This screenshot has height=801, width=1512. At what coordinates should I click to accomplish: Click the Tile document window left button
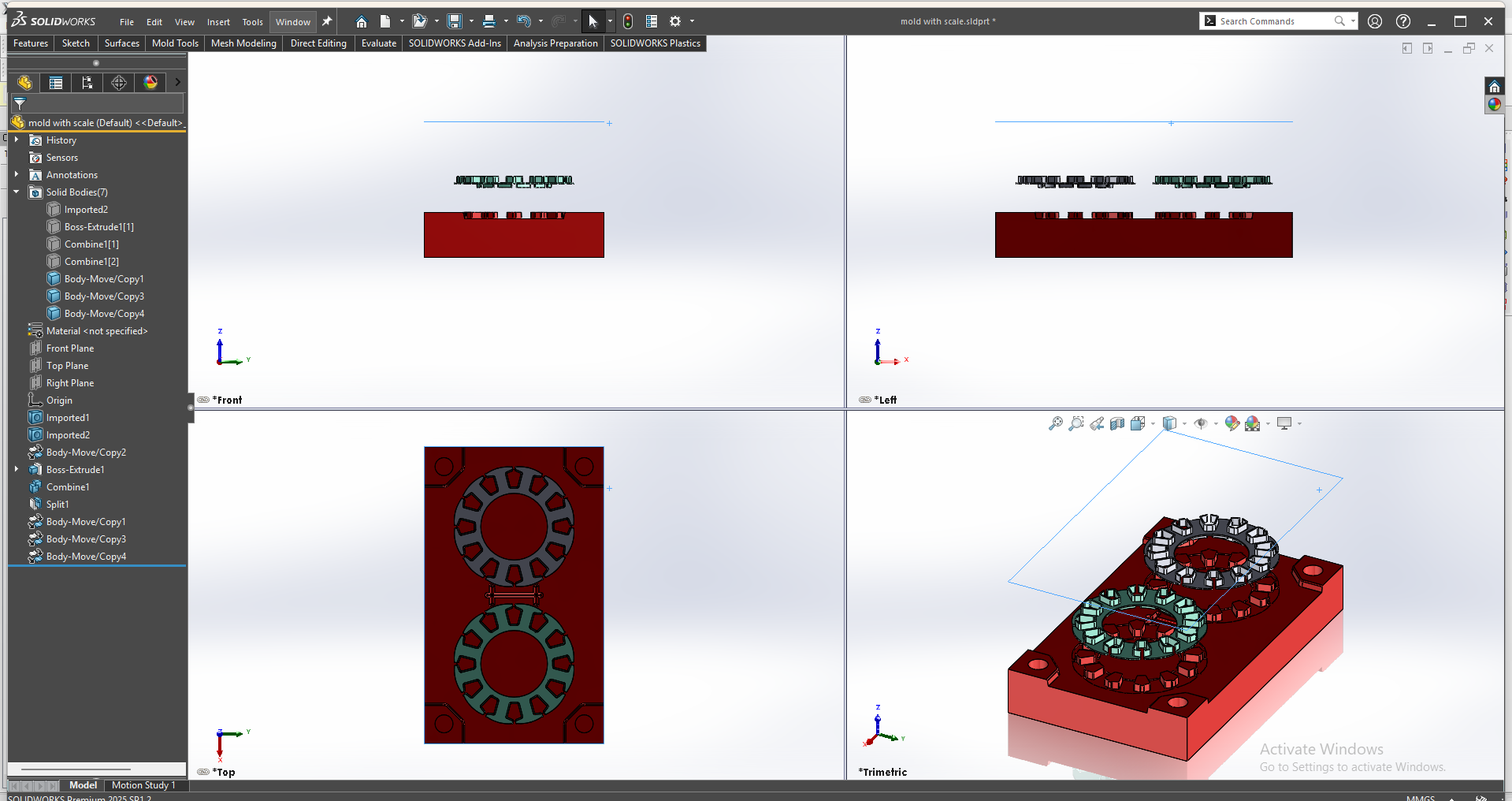1407,48
